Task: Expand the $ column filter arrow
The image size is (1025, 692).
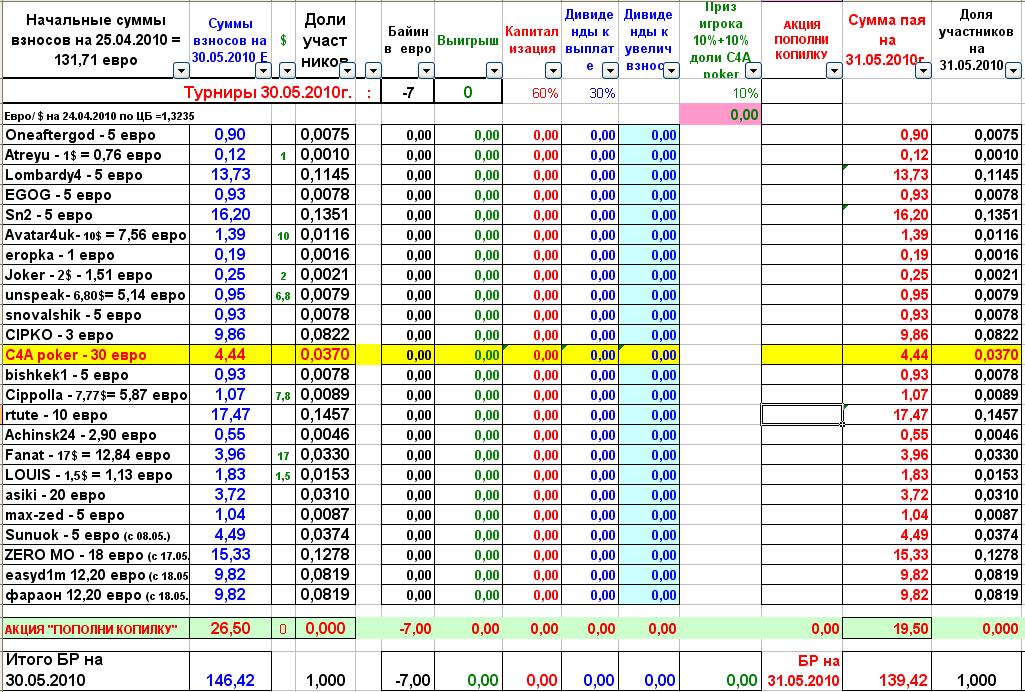Action: (x=287, y=70)
